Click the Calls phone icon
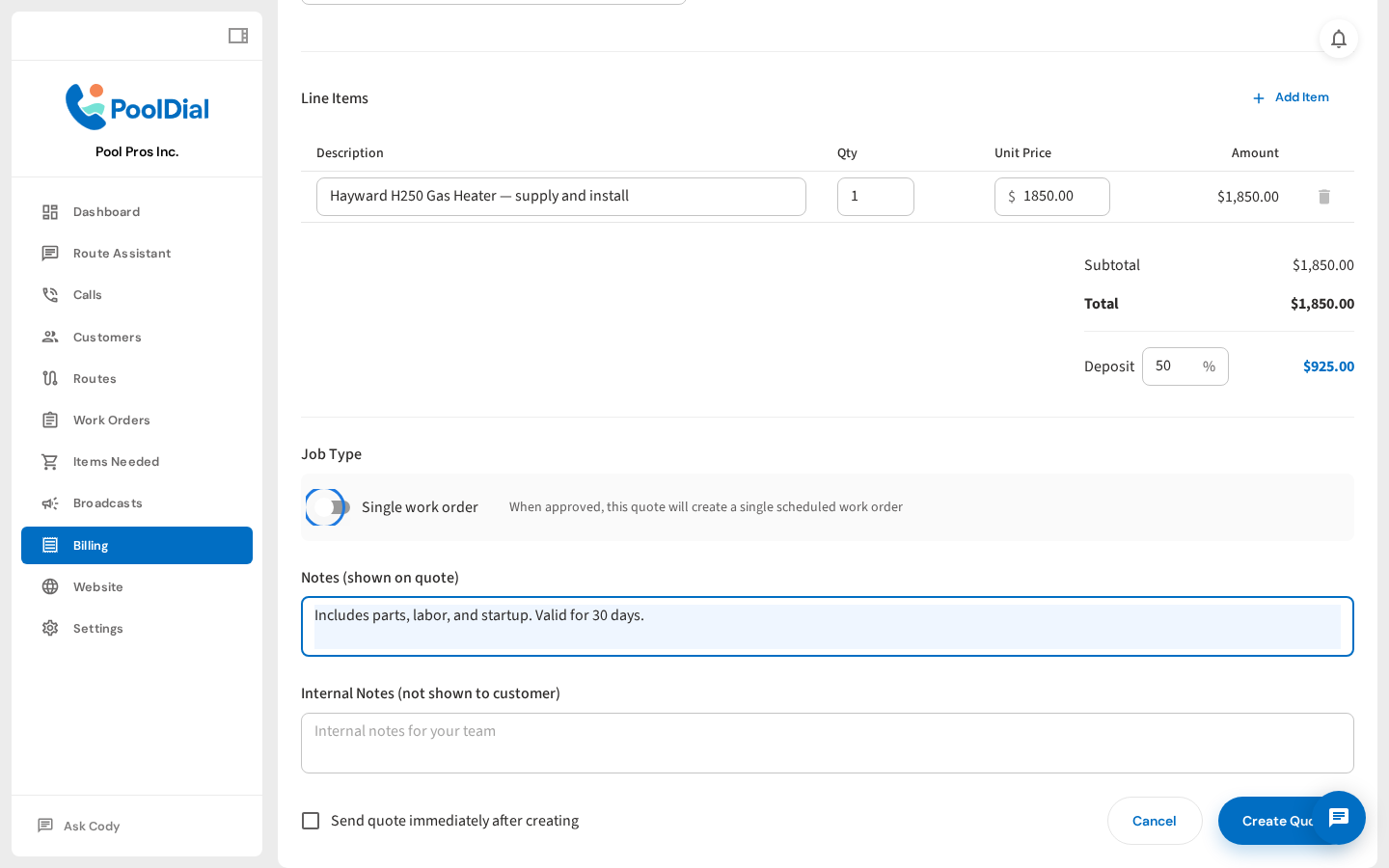The image size is (1389, 868). pyautogui.click(x=49, y=294)
